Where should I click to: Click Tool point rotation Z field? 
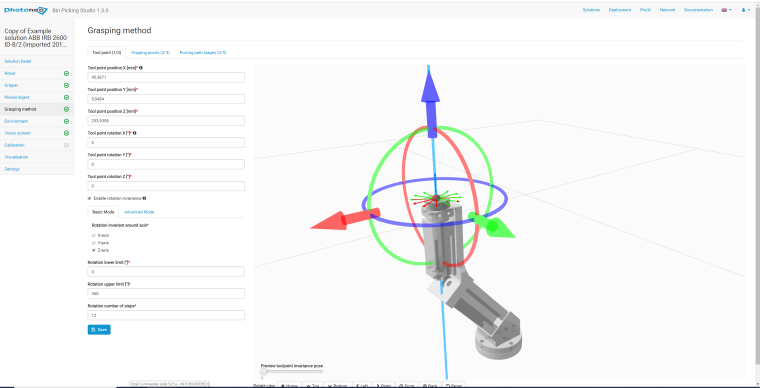pos(166,186)
